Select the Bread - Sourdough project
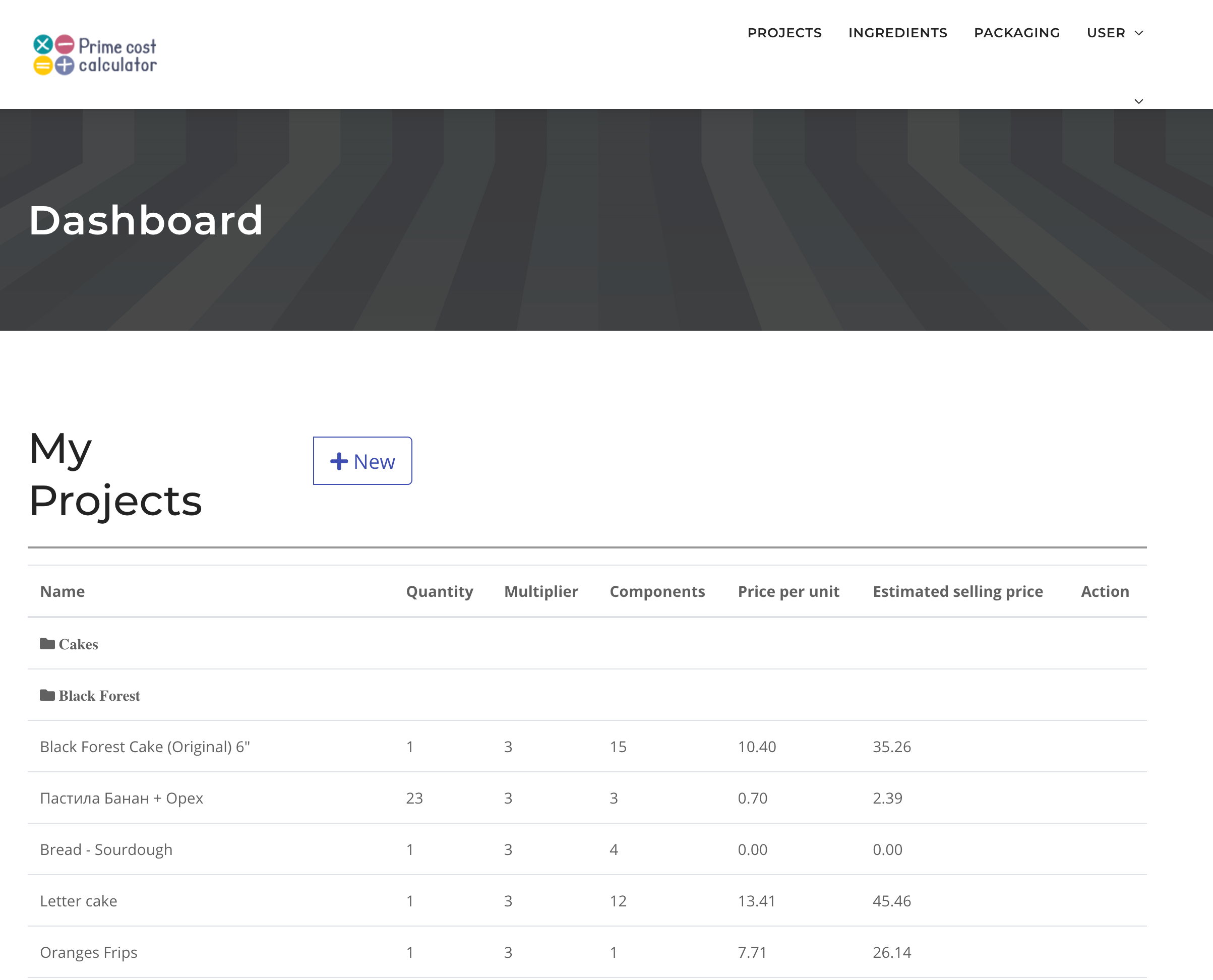This screenshot has width=1213, height=980. (106, 849)
